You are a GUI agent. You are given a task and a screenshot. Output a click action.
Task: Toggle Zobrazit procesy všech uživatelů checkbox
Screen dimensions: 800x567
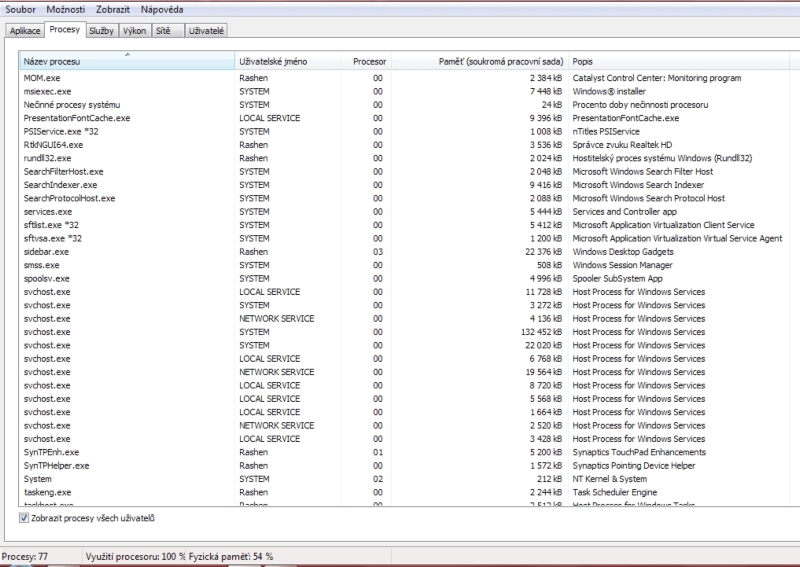(x=25, y=518)
